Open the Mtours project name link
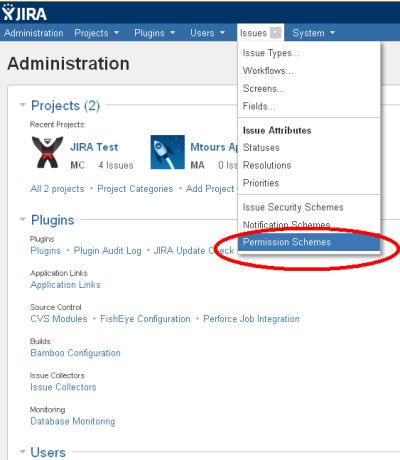 tap(214, 147)
